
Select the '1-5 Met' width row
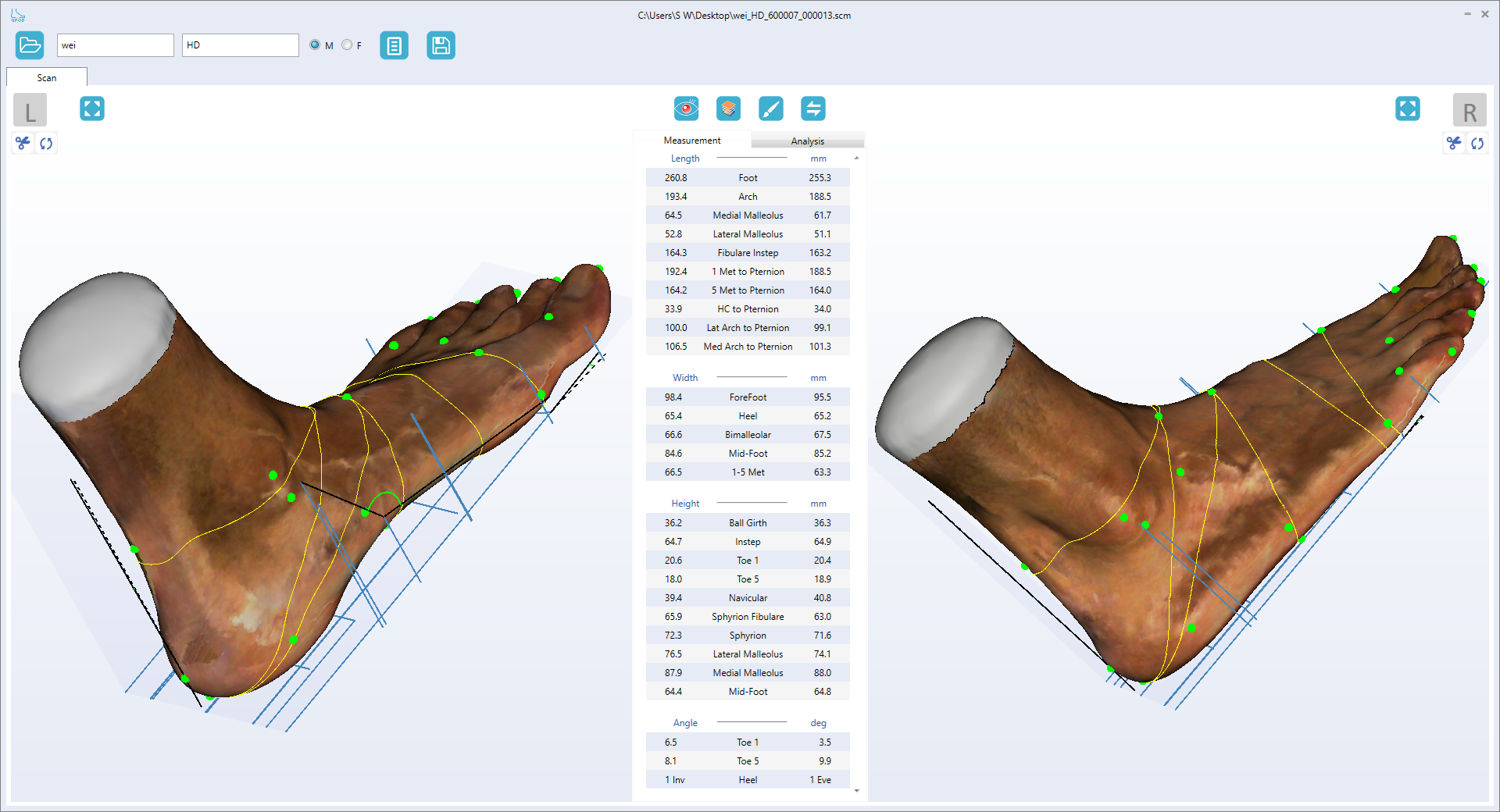click(748, 472)
